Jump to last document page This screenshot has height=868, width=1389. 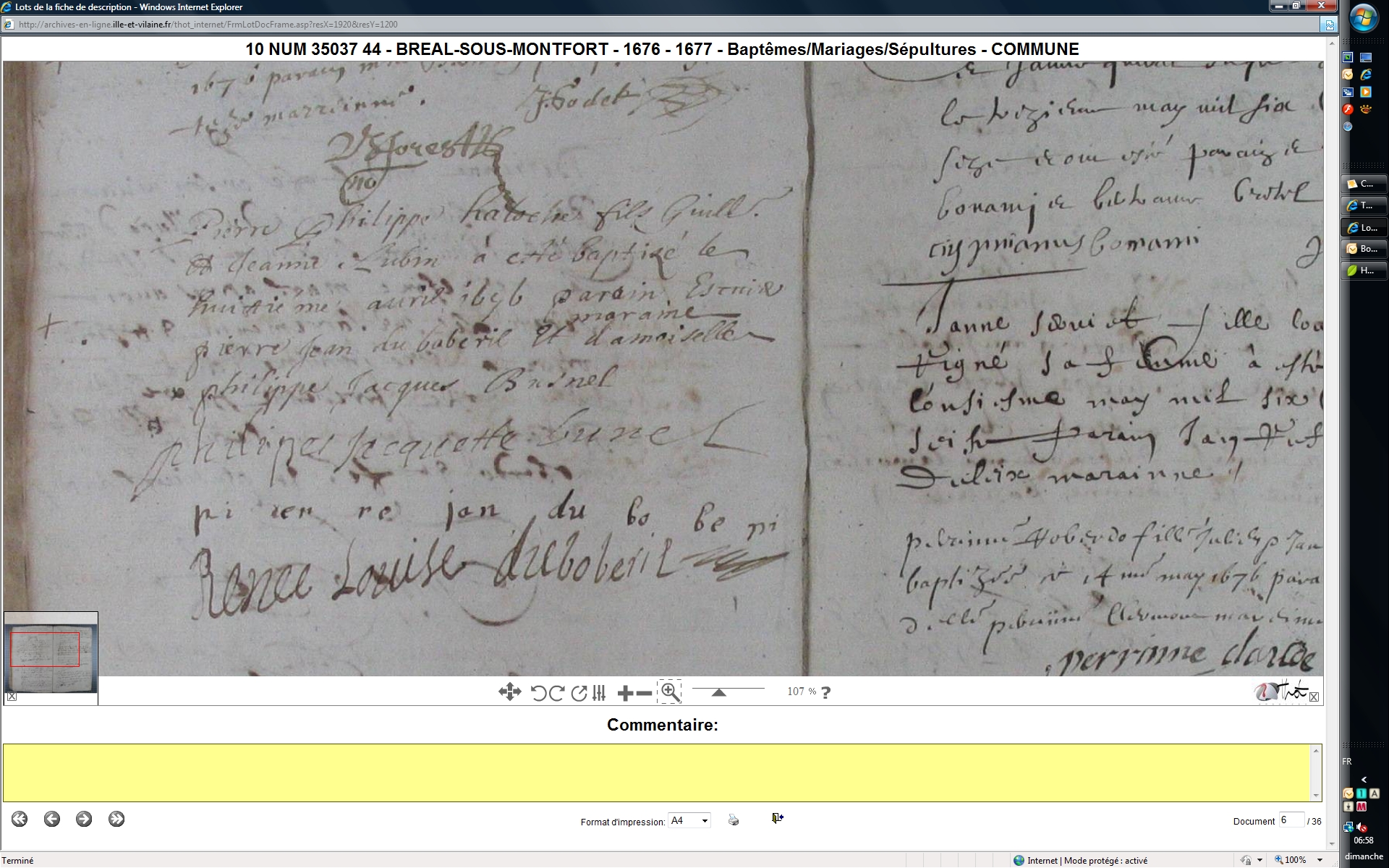(x=116, y=819)
